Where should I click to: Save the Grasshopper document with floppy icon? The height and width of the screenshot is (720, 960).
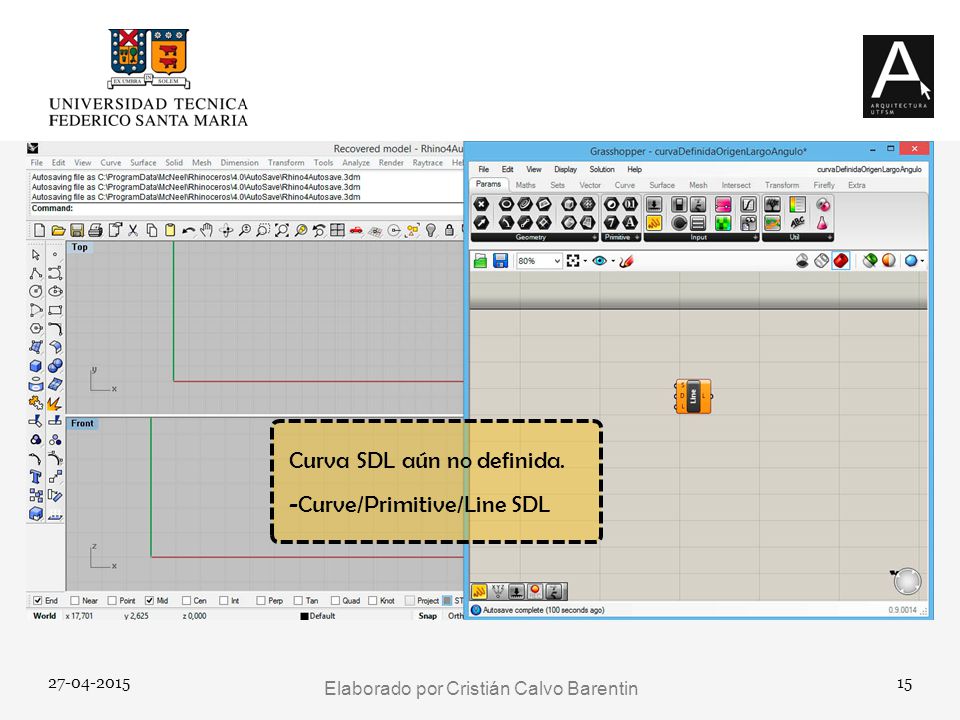tap(500, 261)
